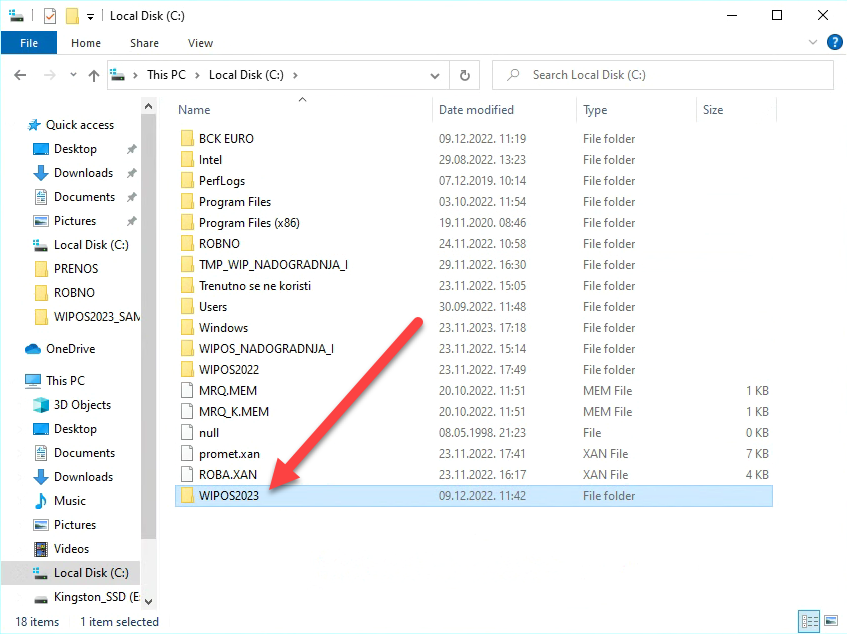Open OneDrive in the navigation pane
This screenshot has width=847, height=634.
point(70,349)
